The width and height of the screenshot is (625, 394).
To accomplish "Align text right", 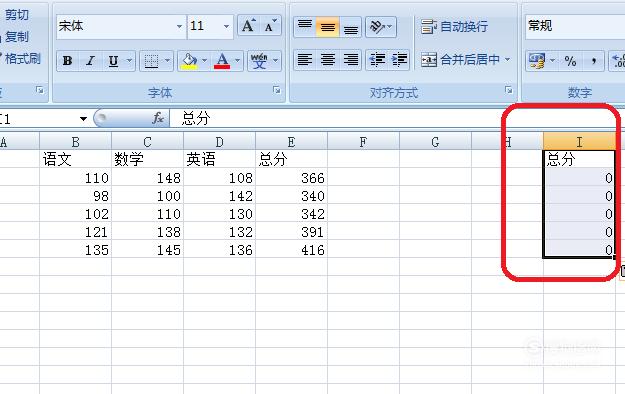I will point(351,60).
